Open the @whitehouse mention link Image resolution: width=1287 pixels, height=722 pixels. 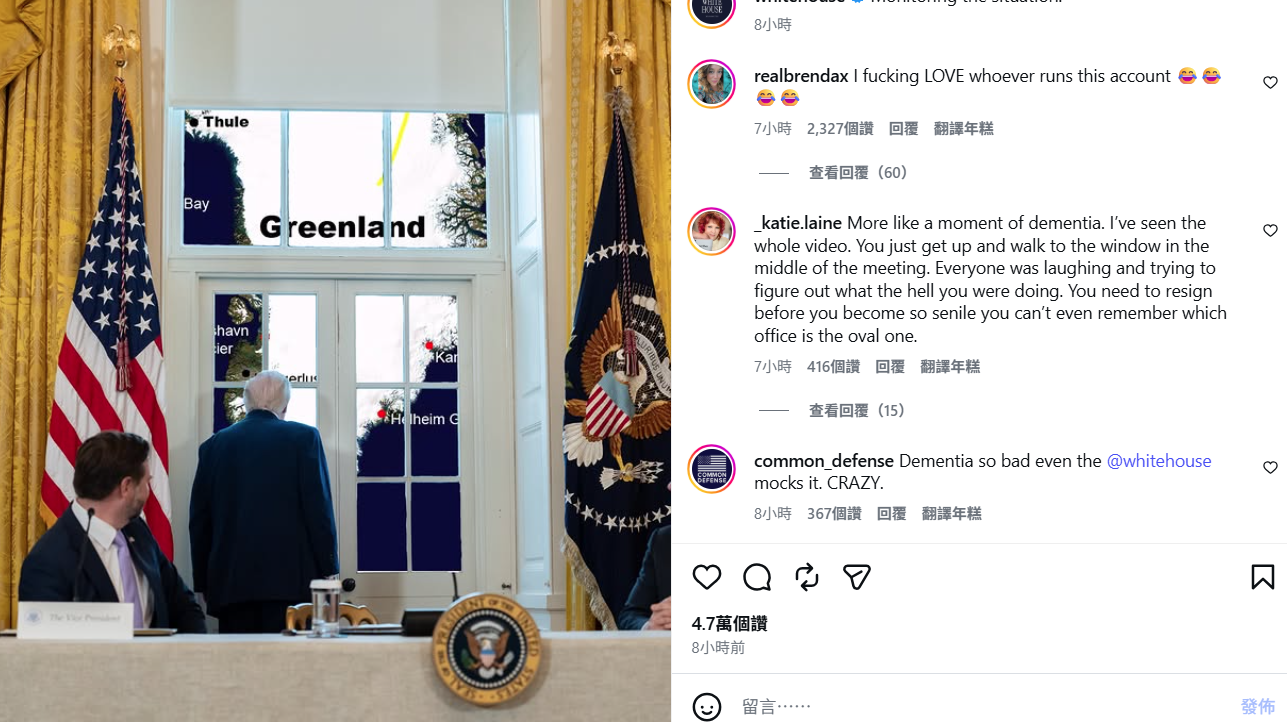coord(1159,461)
